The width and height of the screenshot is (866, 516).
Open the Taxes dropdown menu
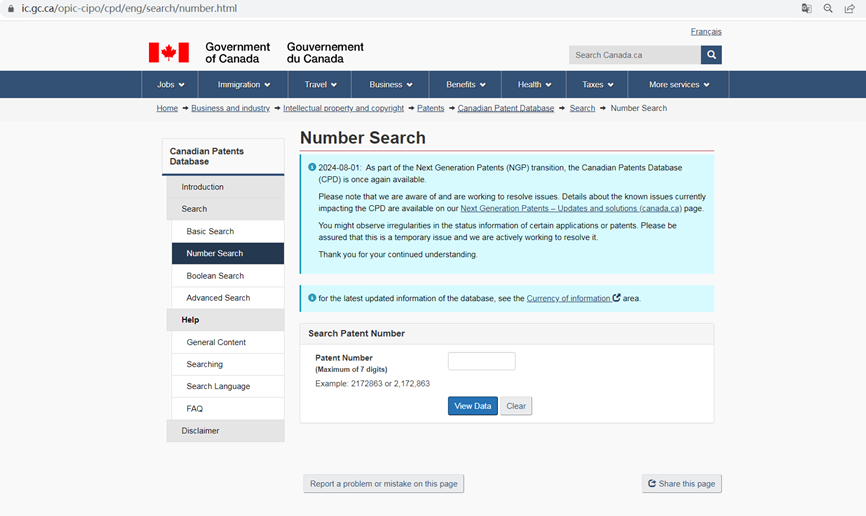click(x=598, y=85)
